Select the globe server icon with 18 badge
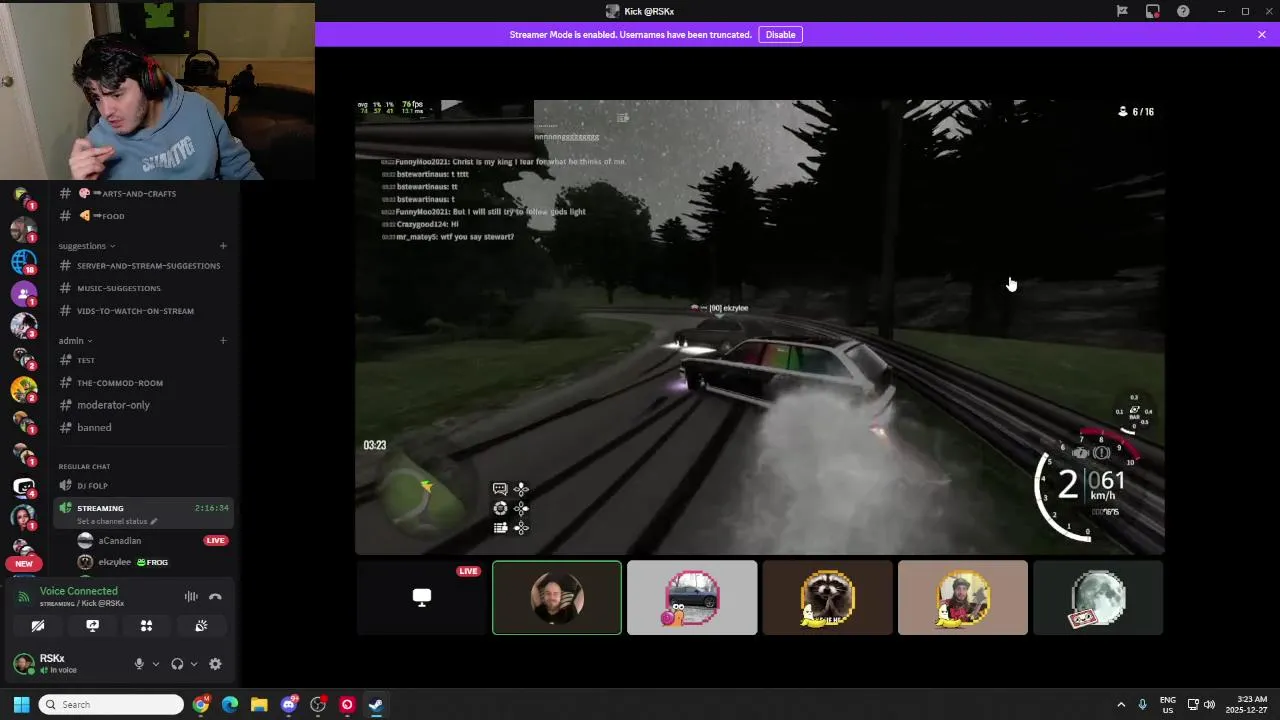This screenshot has width=1280, height=720. [x=24, y=261]
